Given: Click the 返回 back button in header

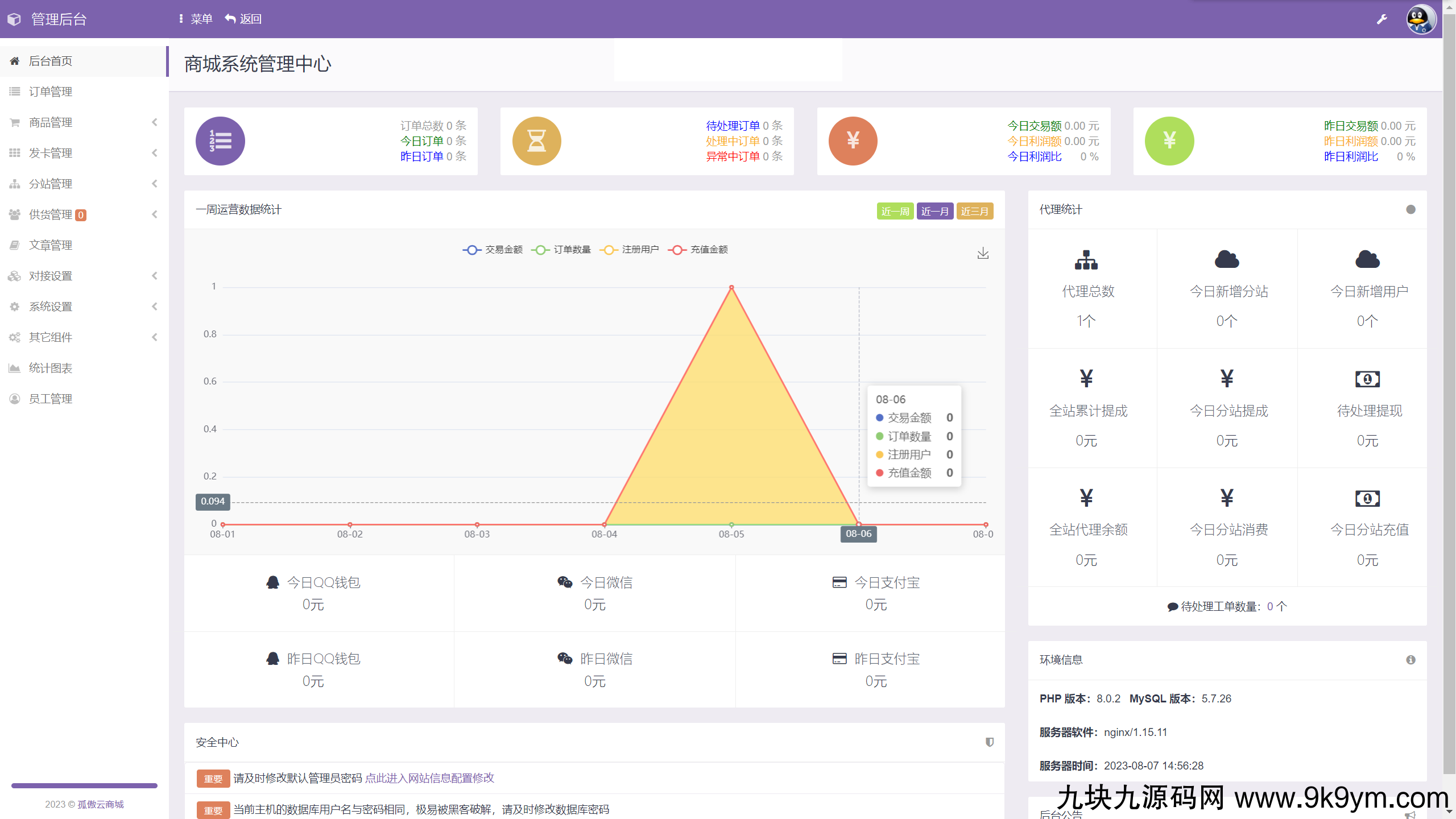Looking at the screenshot, I should coord(243,19).
